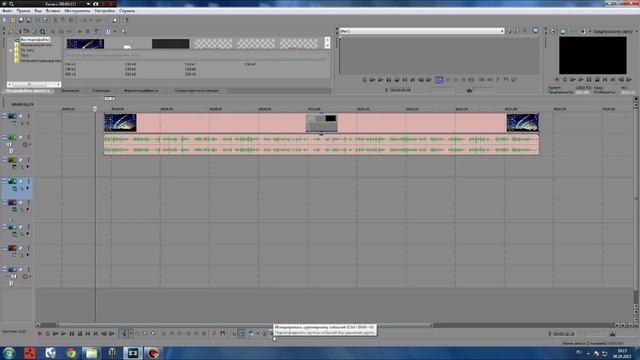Screen dimensions: 640x360
Task: Arm the bottom audio track for recording
Action: [25, 277]
